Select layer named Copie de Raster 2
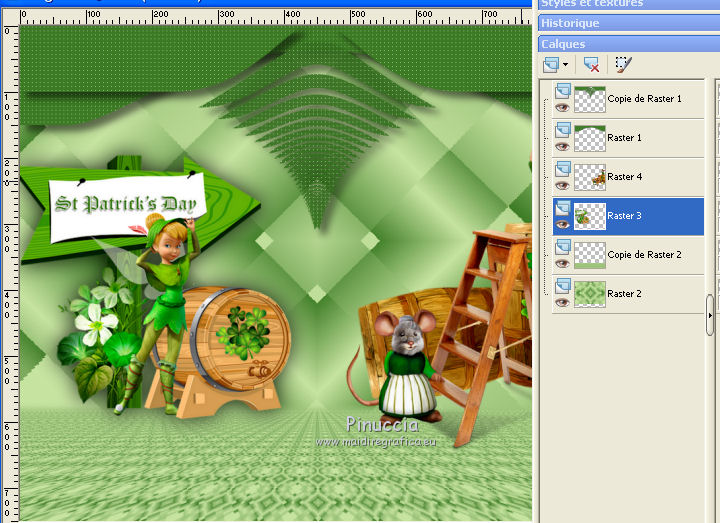 644,255
